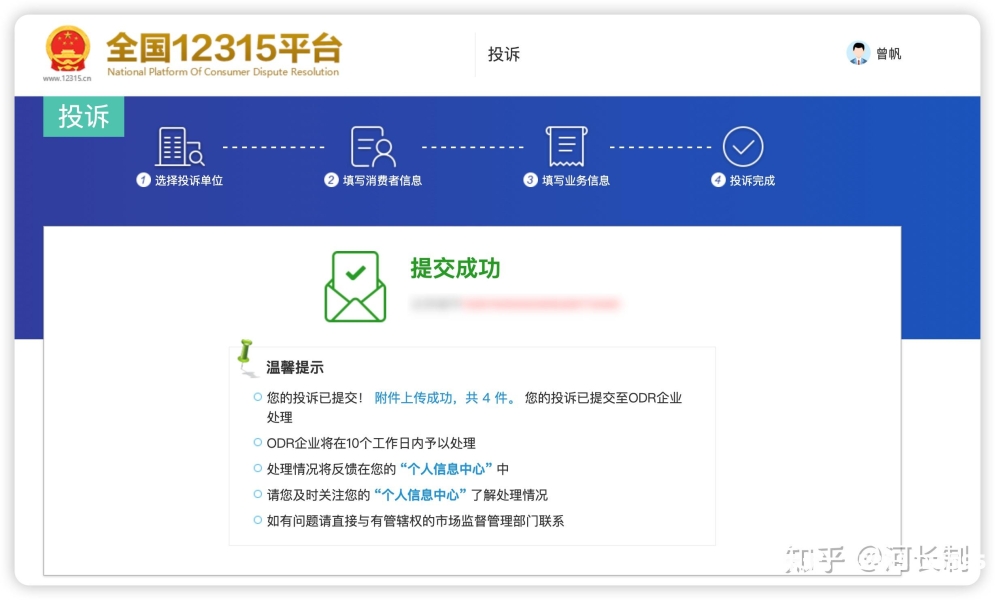Click the step 3 receipt document icon
The width and height of the screenshot is (995, 600).
tap(566, 147)
